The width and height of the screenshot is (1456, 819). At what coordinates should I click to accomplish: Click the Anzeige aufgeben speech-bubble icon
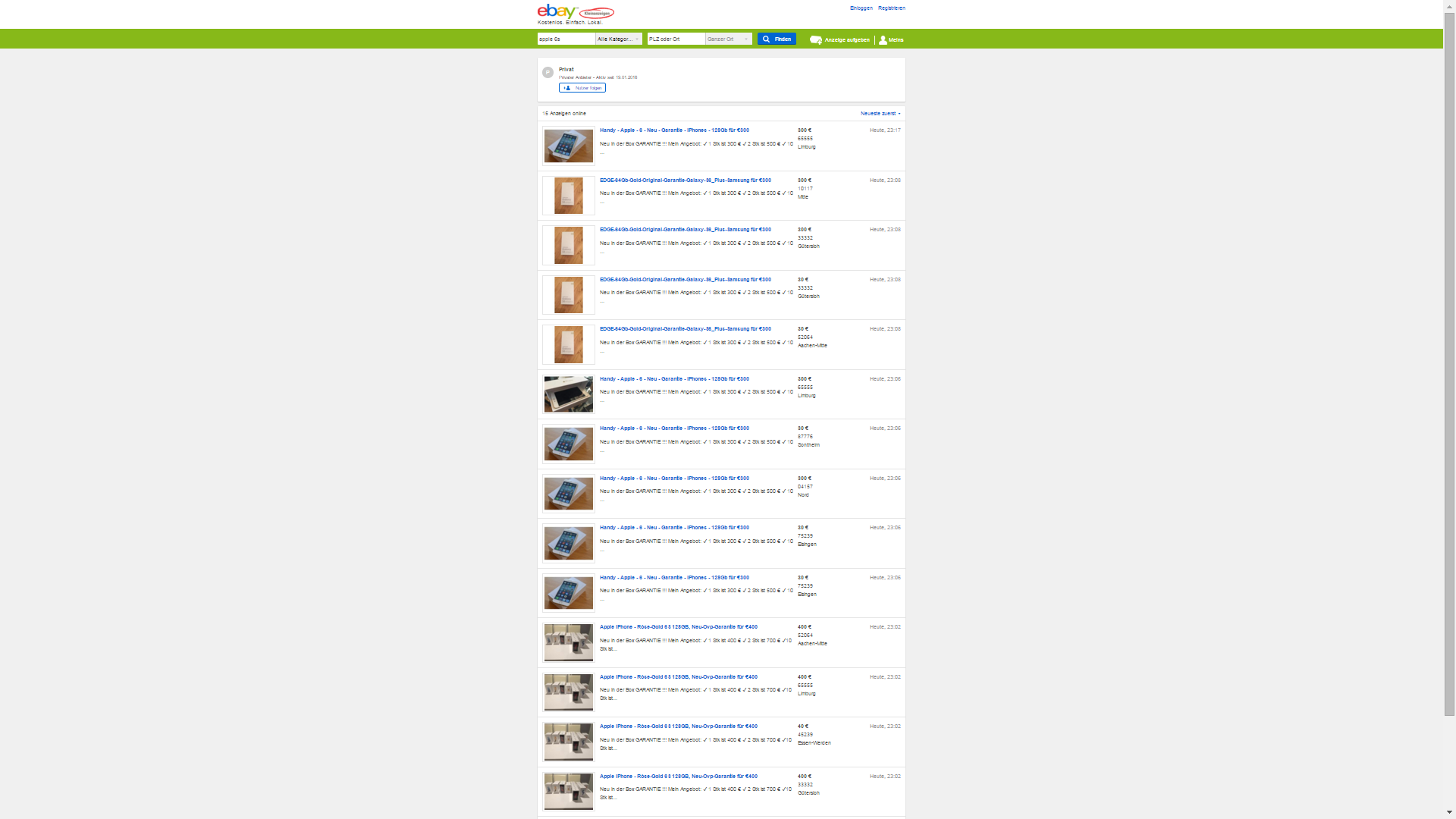[816, 39]
